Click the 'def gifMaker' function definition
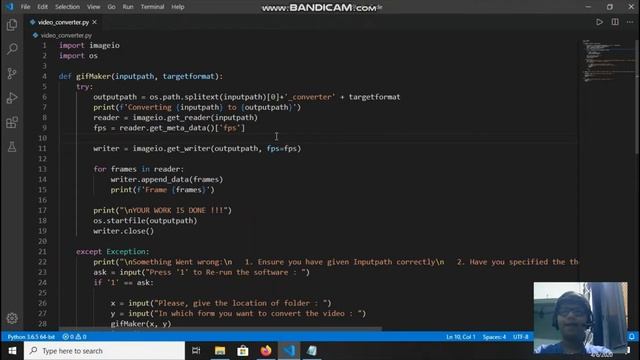This screenshot has width=640, height=360. click(x=141, y=76)
